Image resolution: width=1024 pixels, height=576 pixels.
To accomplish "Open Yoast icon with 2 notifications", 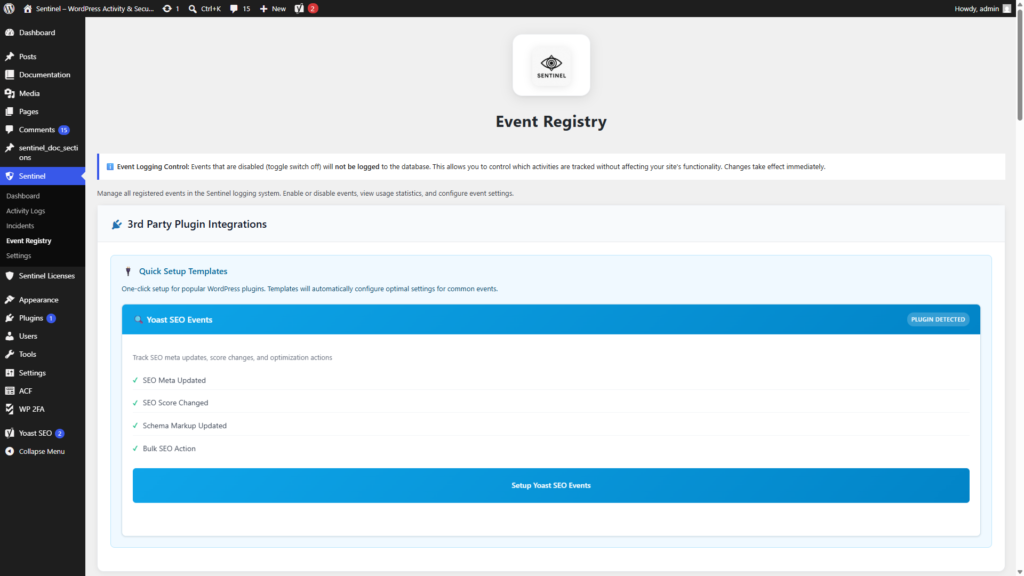I will click(306, 8).
